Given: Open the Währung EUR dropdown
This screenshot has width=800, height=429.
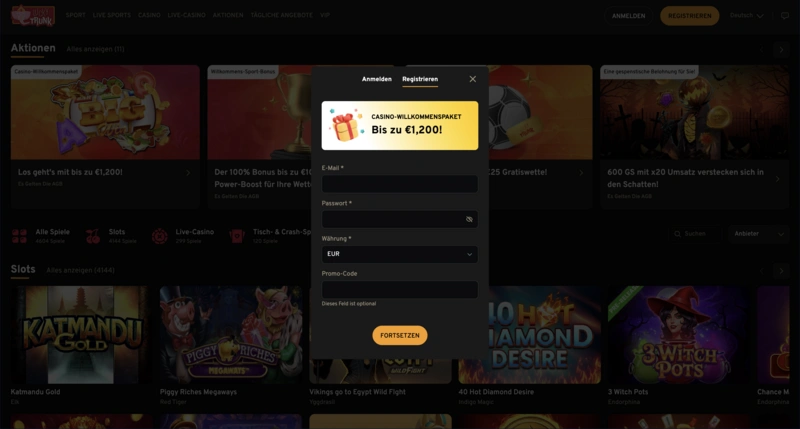Looking at the screenshot, I should click(x=399, y=254).
